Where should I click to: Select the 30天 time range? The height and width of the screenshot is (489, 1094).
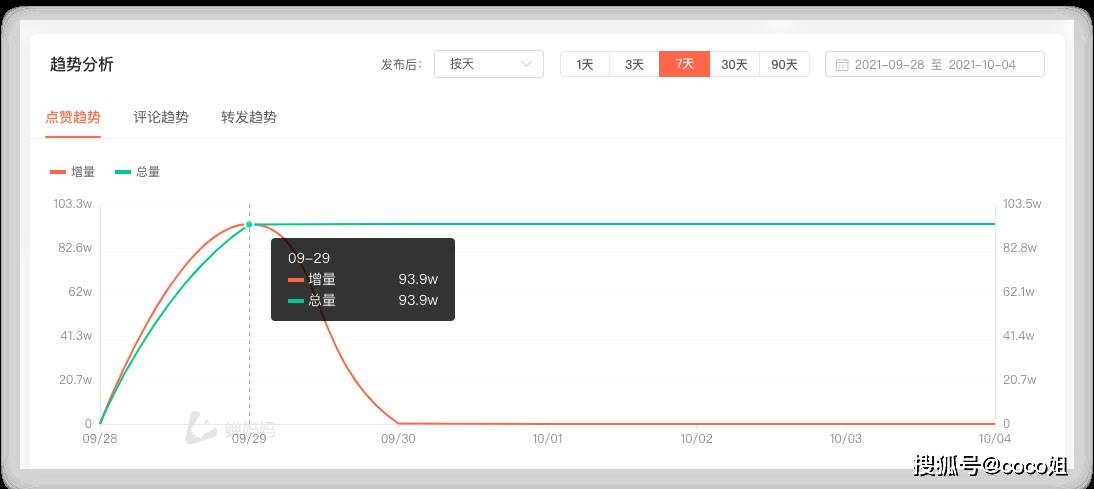734,64
